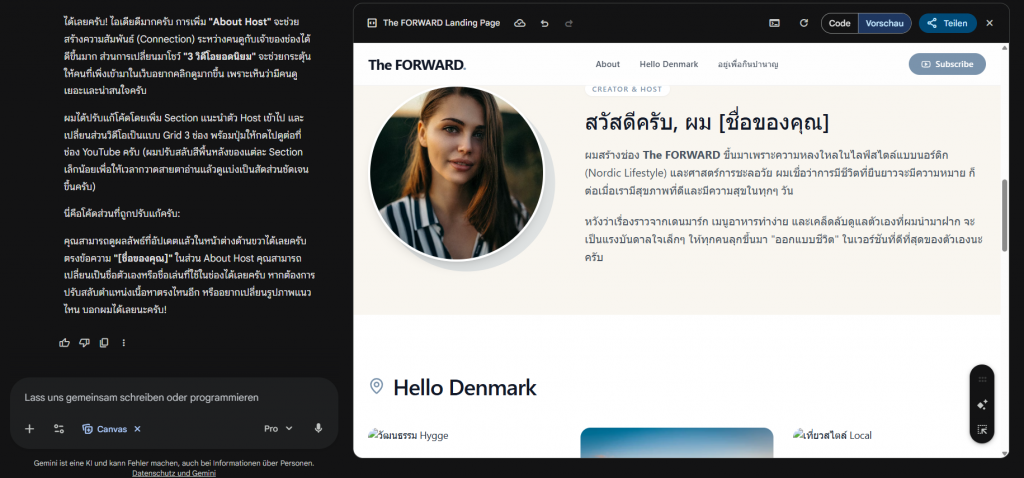Expand the Pro model dropdown
Image resolution: width=1024 pixels, height=478 pixels.
[278, 428]
